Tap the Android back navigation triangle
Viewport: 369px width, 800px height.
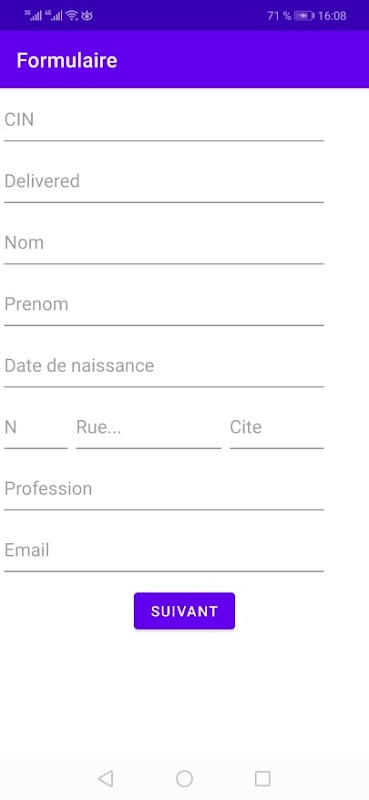[x=106, y=779]
